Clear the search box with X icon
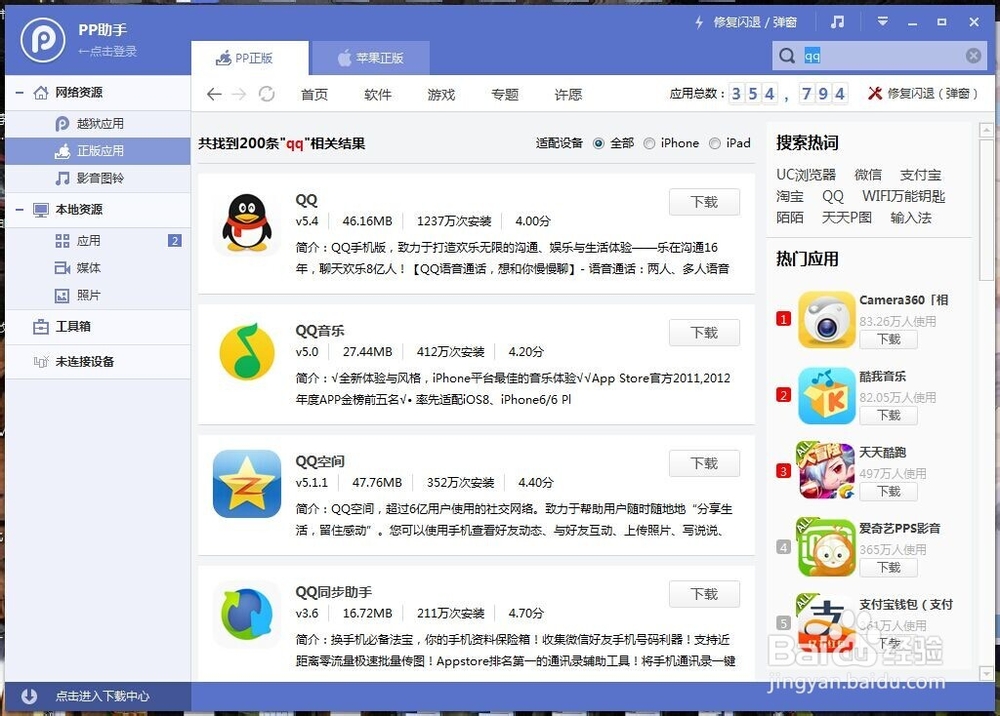The image size is (1000, 716). (x=973, y=56)
